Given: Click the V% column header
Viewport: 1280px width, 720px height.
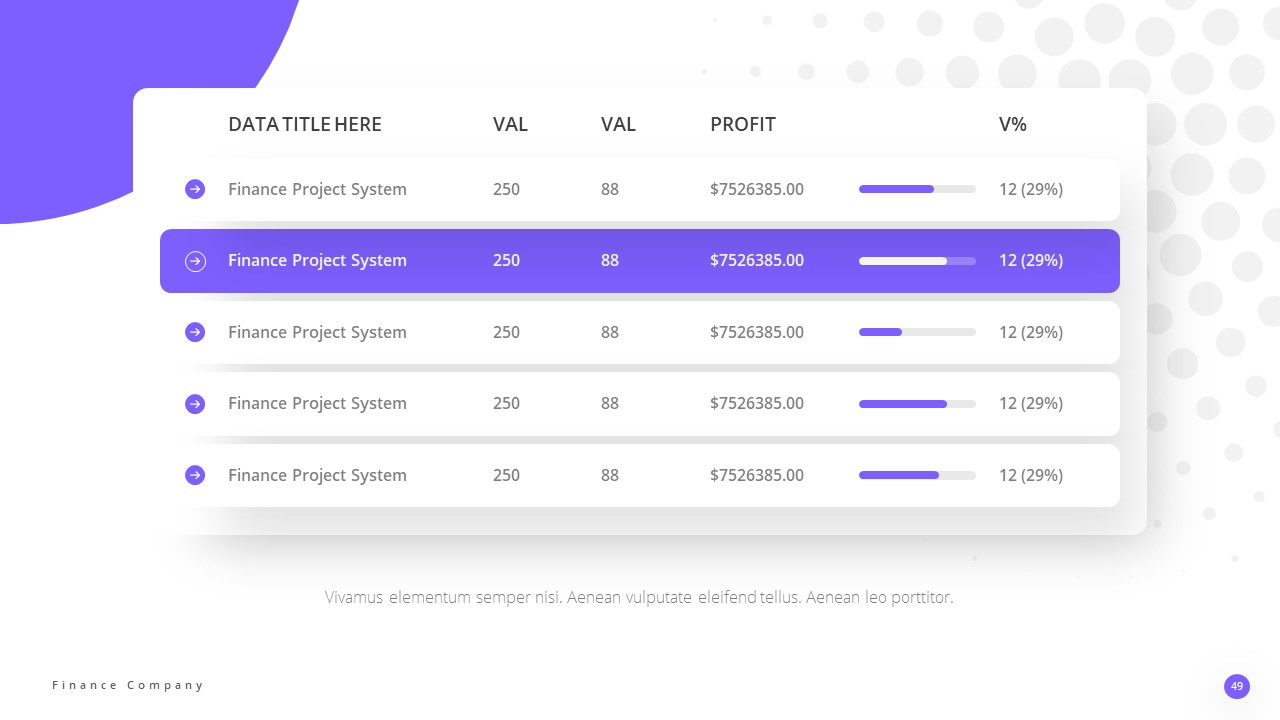Looking at the screenshot, I should (1013, 124).
